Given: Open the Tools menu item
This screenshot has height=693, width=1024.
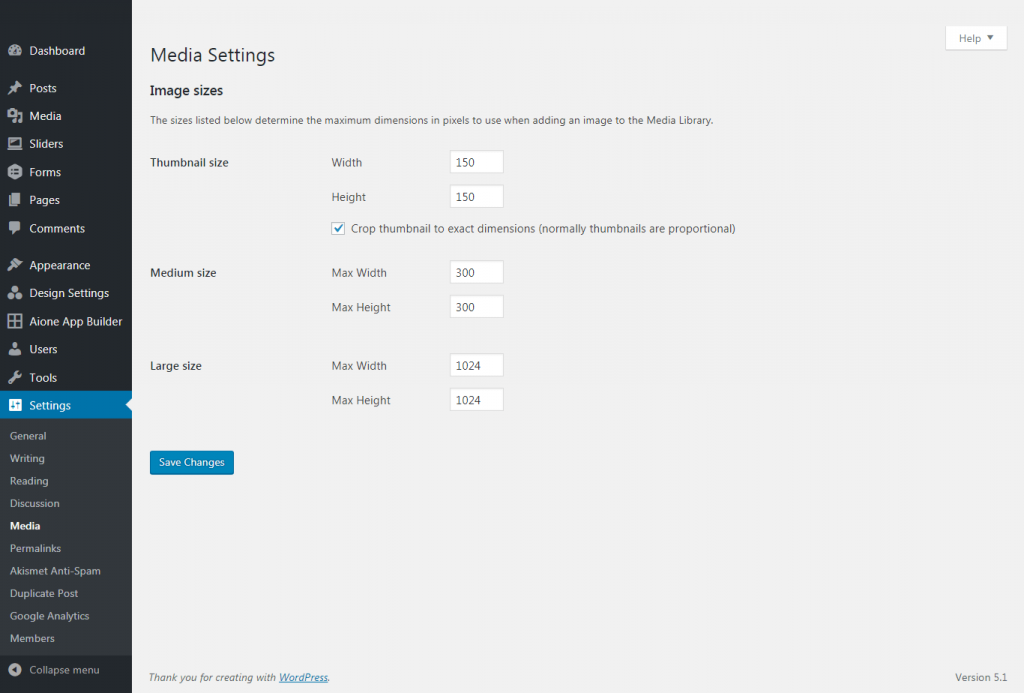Looking at the screenshot, I should coord(66,377).
